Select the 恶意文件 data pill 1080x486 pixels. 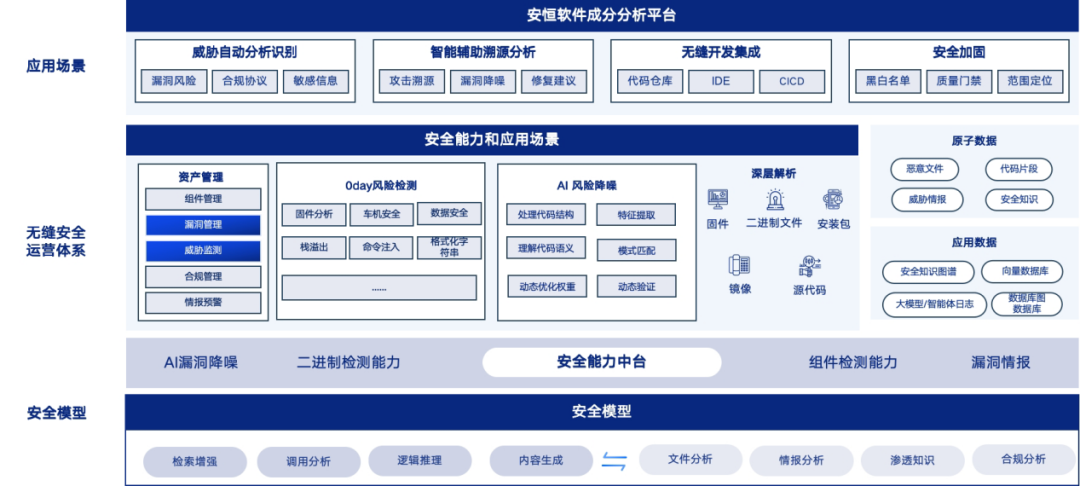pyautogui.click(x=924, y=170)
